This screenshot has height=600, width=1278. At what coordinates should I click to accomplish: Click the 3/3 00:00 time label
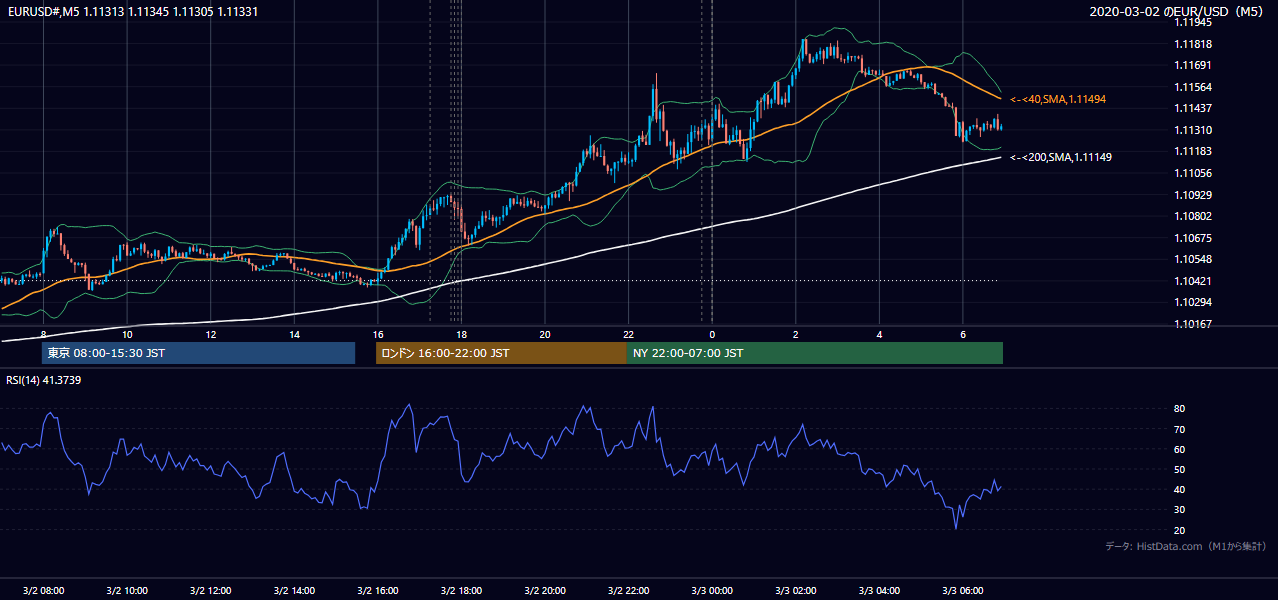point(712,590)
